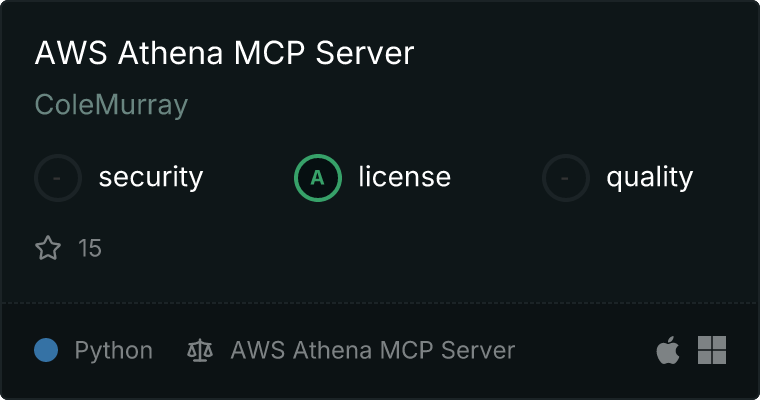Select the quality label text
The width and height of the screenshot is (760, 400).
(649, 178)
